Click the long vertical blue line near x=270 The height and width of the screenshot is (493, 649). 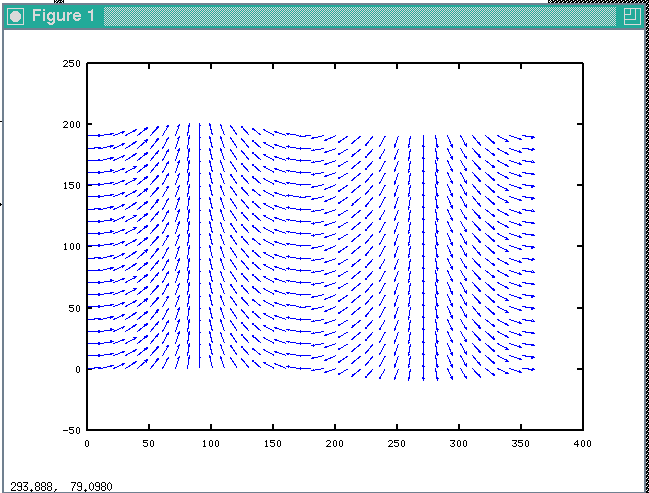tap(423, 258)
